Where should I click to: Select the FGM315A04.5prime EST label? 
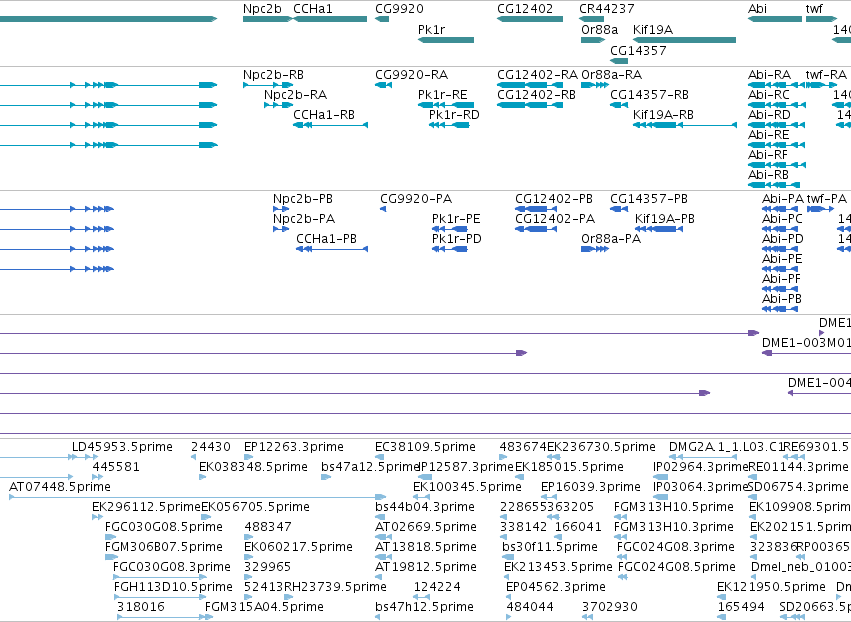(264, 607)
